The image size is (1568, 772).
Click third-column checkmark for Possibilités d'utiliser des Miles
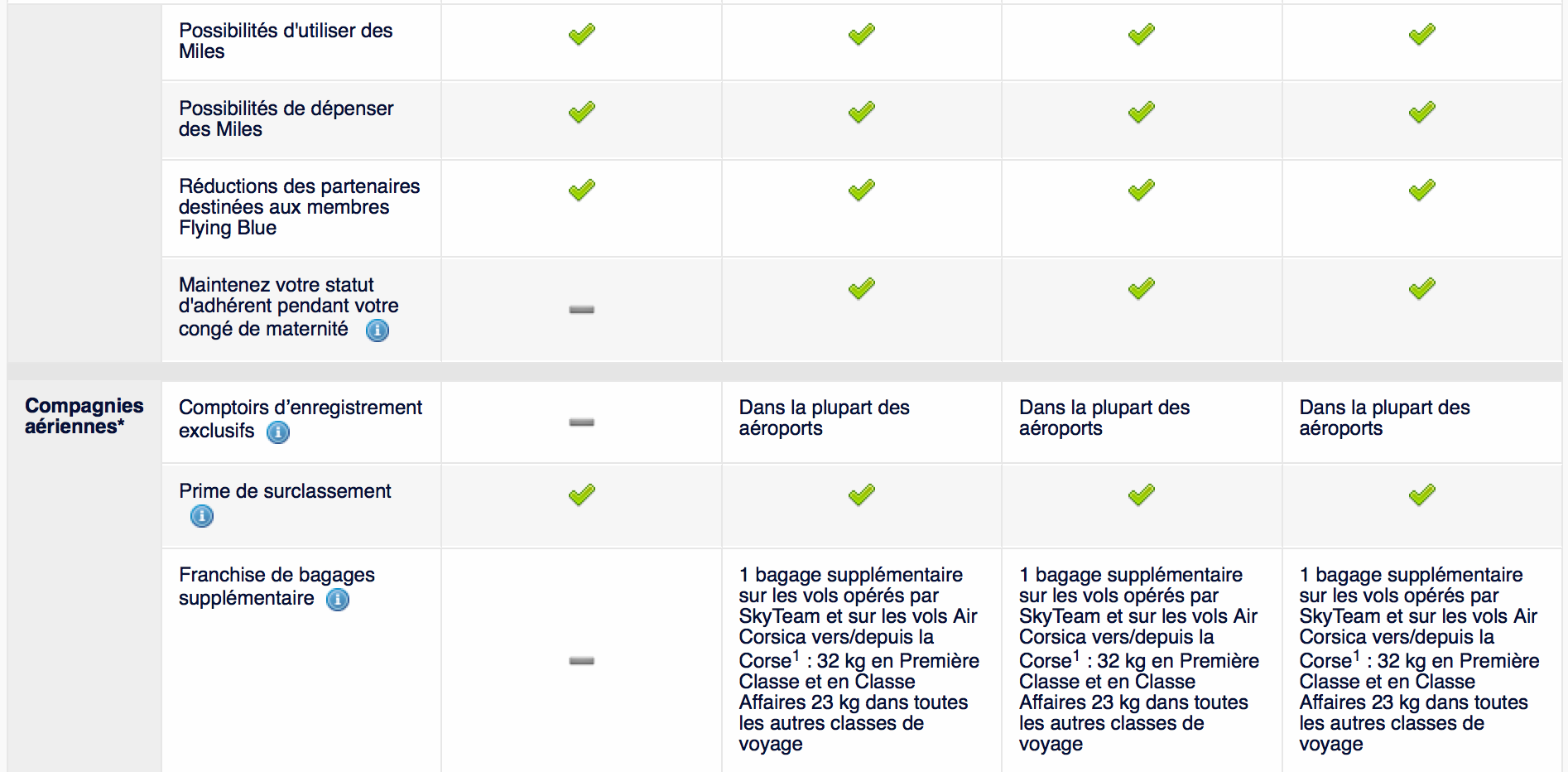pos(1142,35)
